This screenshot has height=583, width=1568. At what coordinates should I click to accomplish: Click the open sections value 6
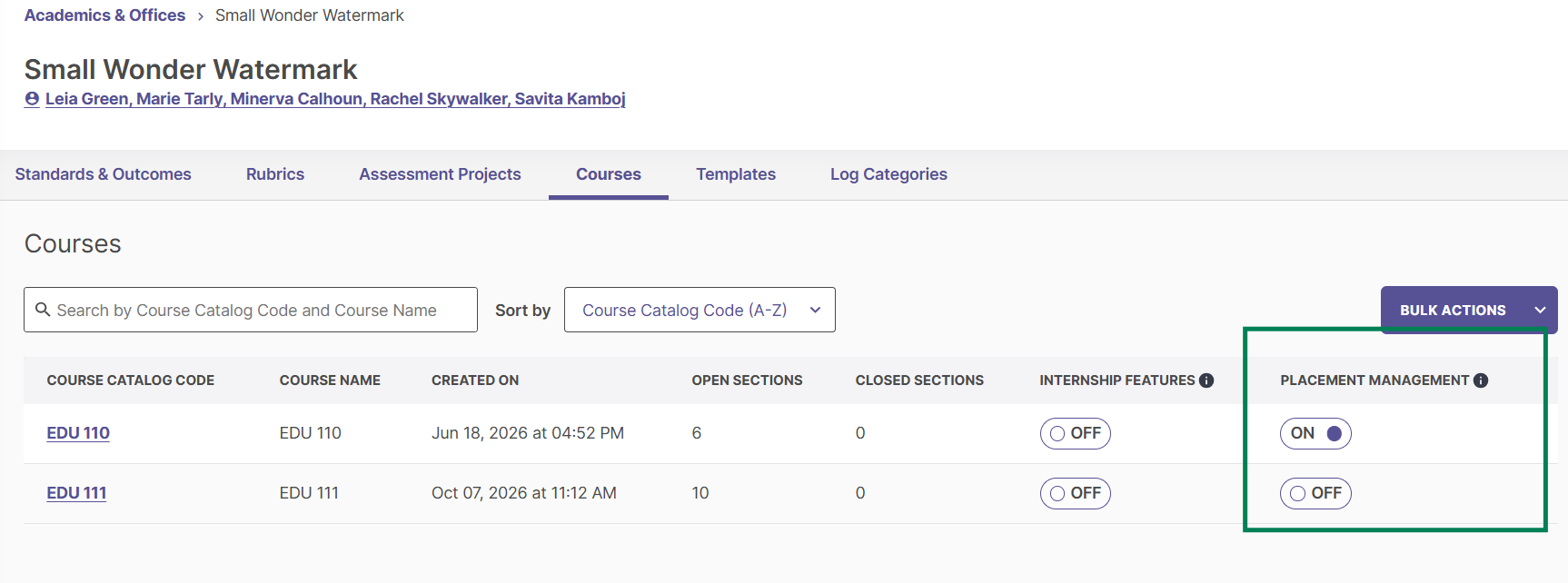697,433
